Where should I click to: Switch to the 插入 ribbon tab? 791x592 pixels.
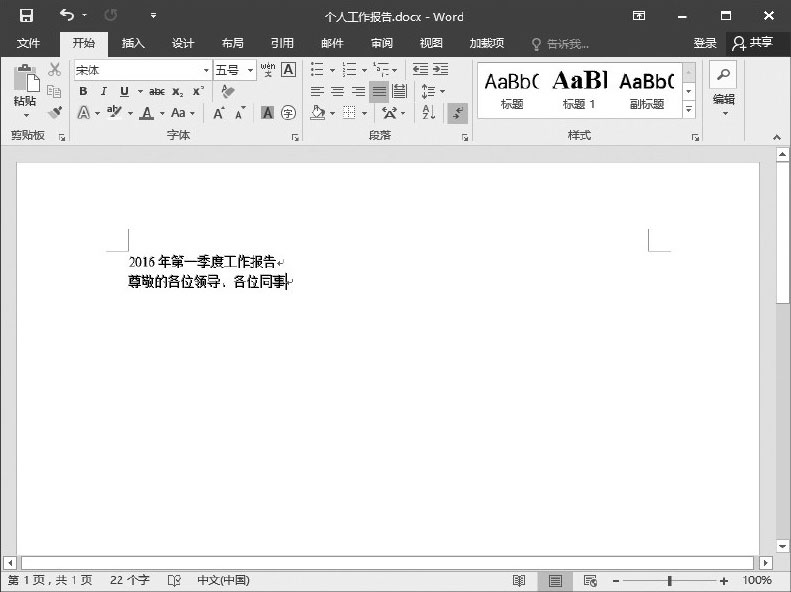(x=133, y=43)
